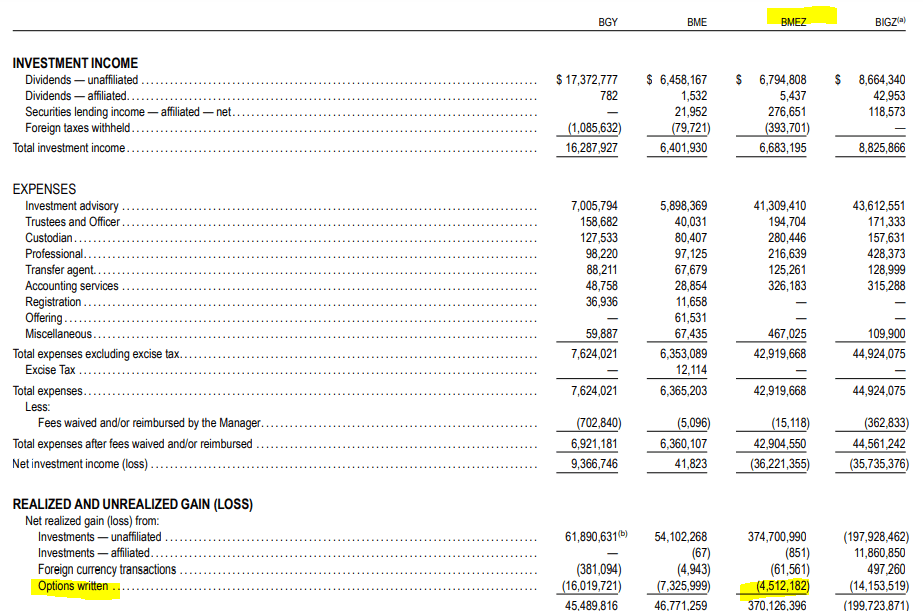The image size is (923, 611).
Task: Click the highlighted BMEZ column header
Action: click(793, 22)
